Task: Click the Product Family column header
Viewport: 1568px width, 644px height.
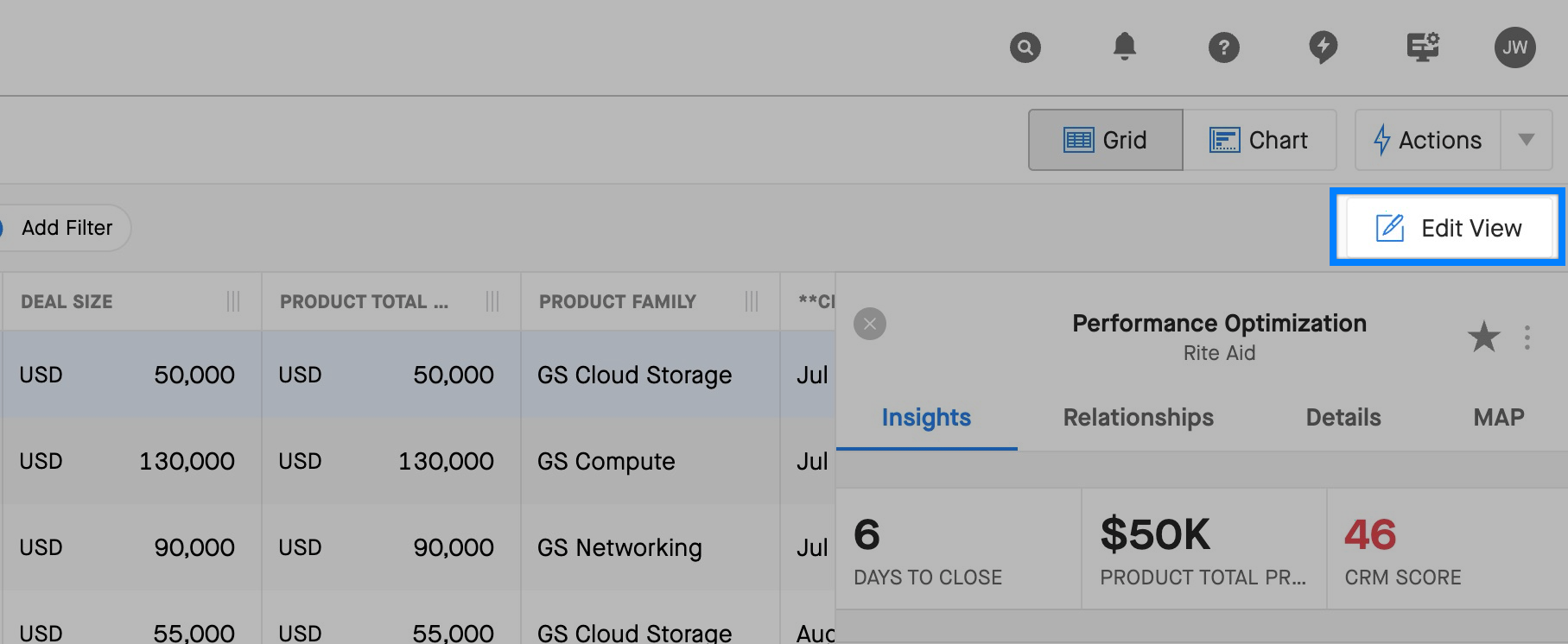Action: 618,301
